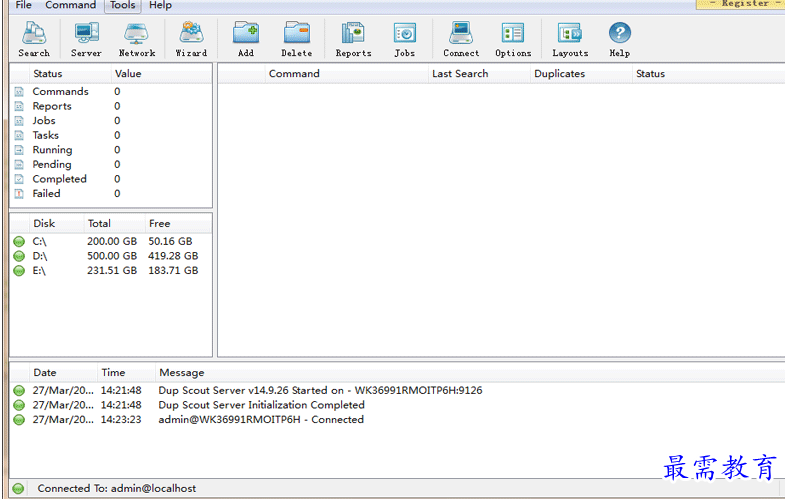Sort by the Command column header
Image resolution: width=785 pixels, height=499 pixels.
347,74
